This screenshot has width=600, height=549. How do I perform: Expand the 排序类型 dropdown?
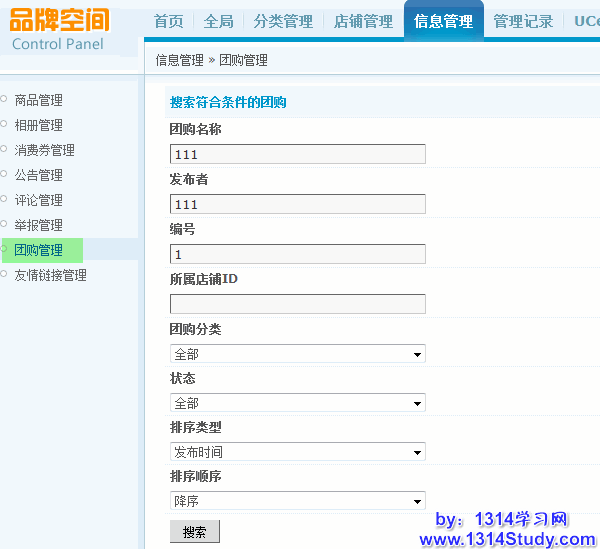[297, 452]
